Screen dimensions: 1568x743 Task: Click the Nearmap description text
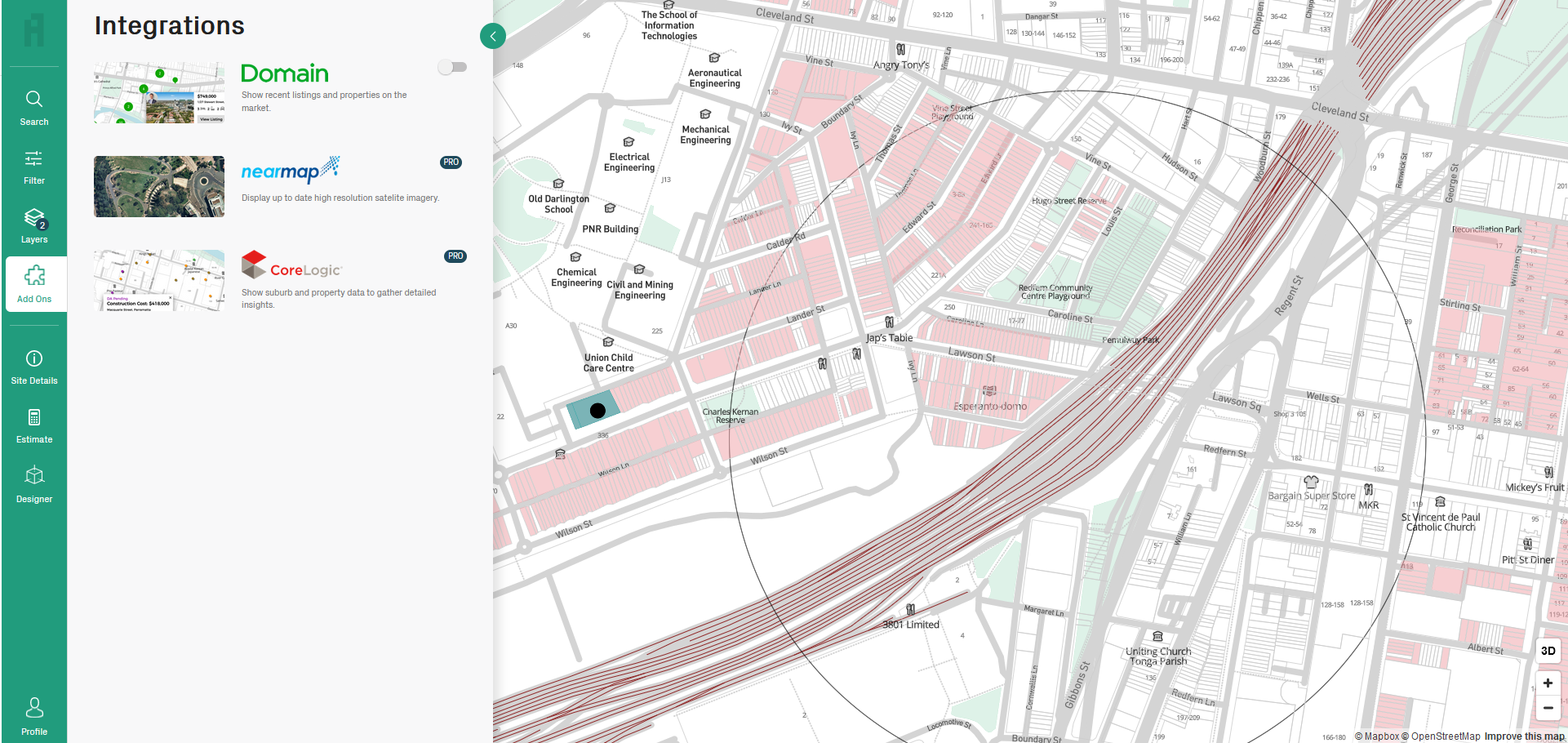tap(340, 198)
